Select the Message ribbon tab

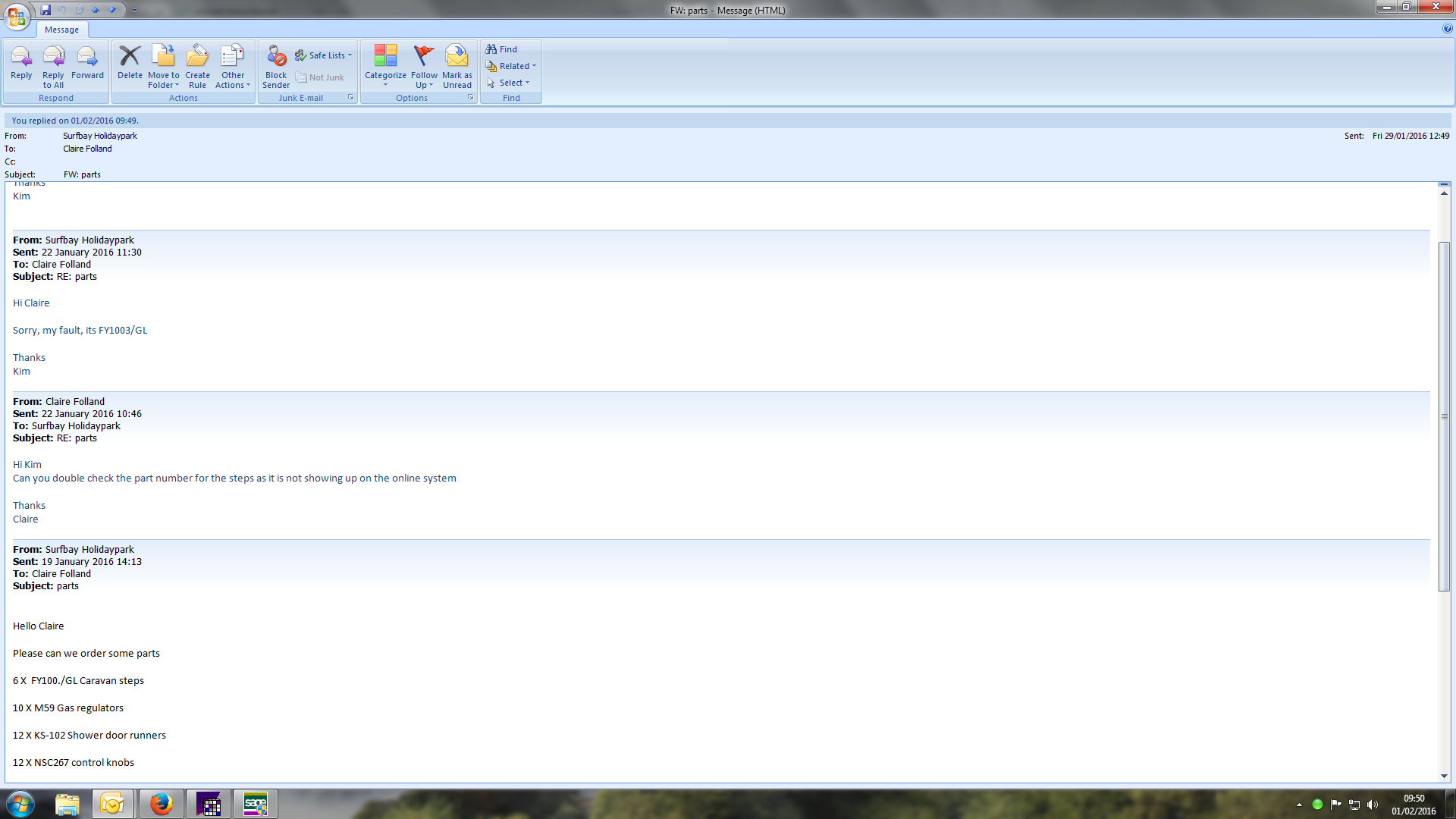61,30
